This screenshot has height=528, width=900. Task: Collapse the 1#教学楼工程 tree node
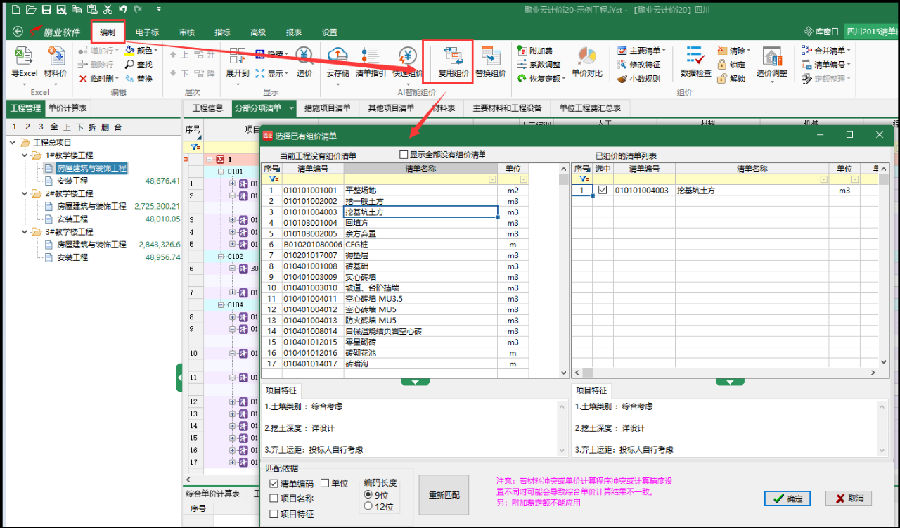click(25, 156)
